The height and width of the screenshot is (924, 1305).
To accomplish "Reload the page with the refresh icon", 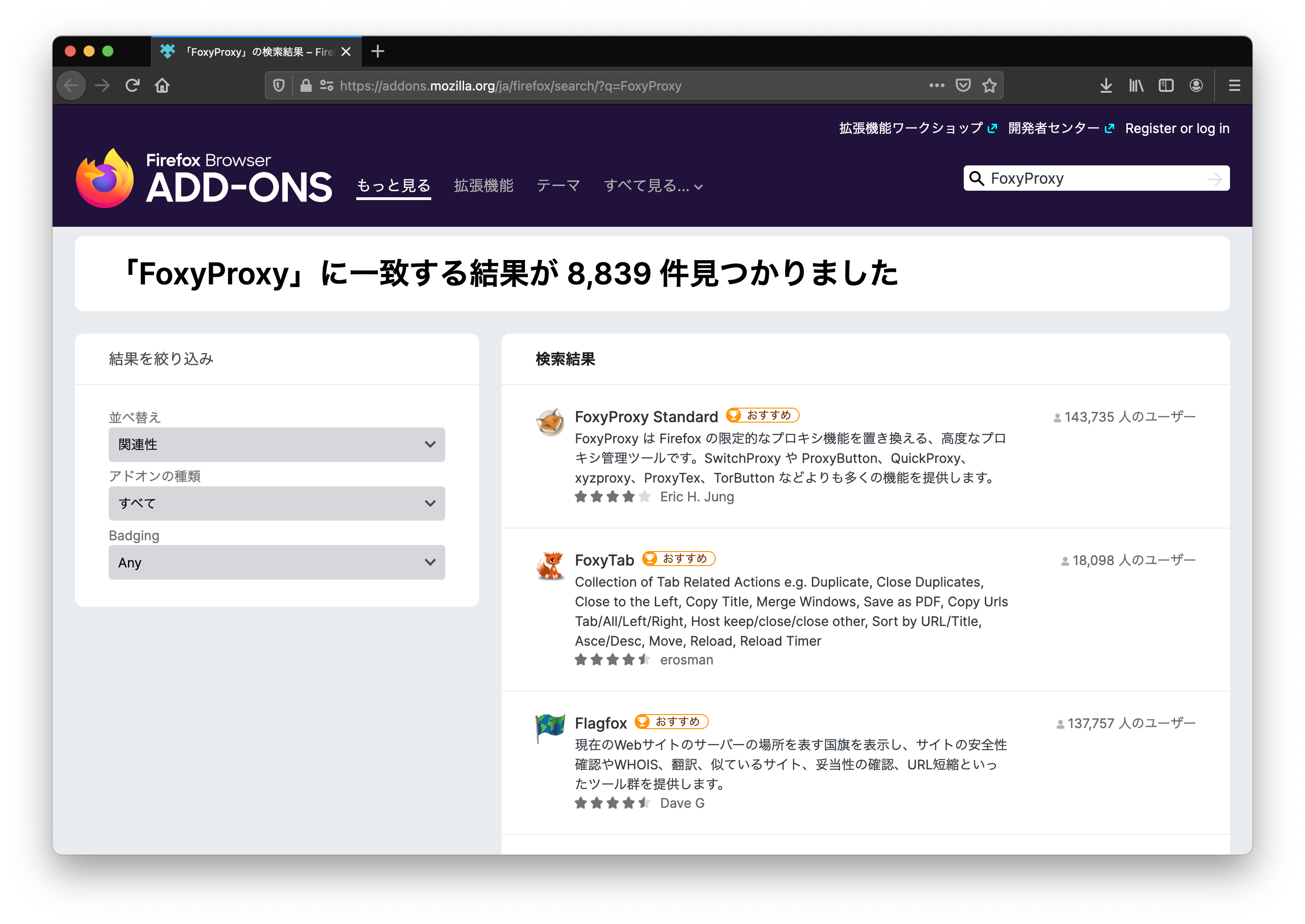I will 133,86.
